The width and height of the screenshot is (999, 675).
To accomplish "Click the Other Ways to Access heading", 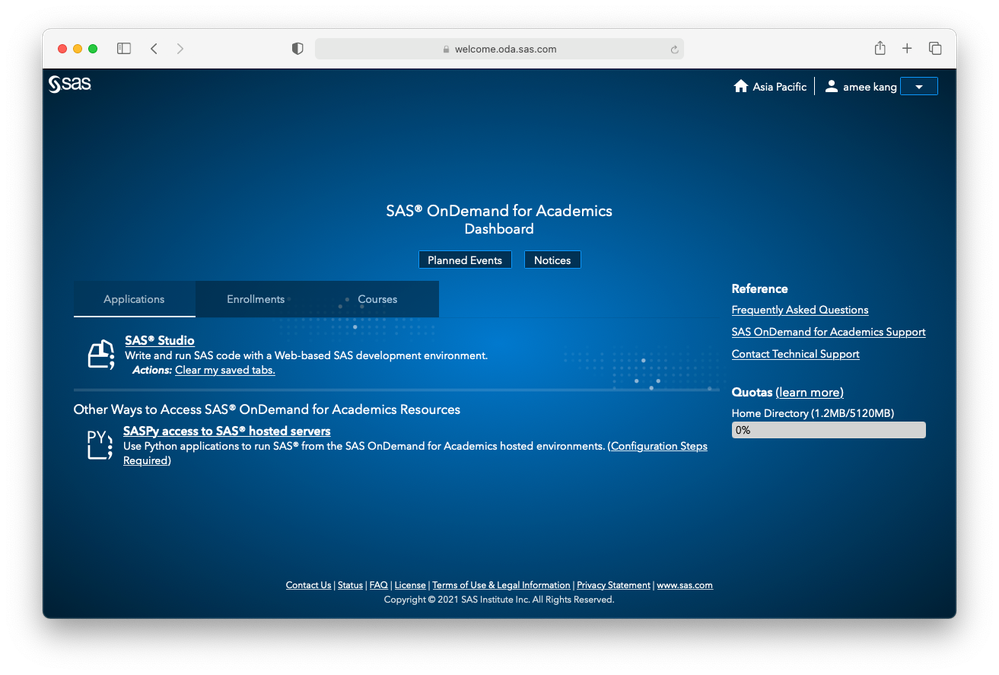I will (266, 409).
